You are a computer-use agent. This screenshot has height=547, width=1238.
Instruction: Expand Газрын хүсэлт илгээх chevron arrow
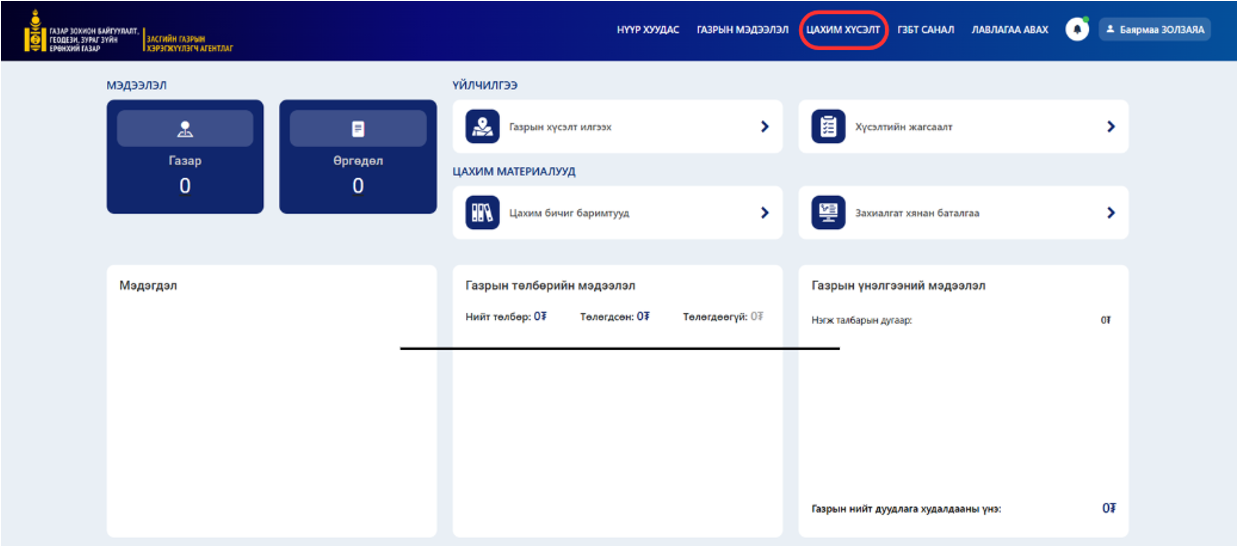(x=765, y=127)
